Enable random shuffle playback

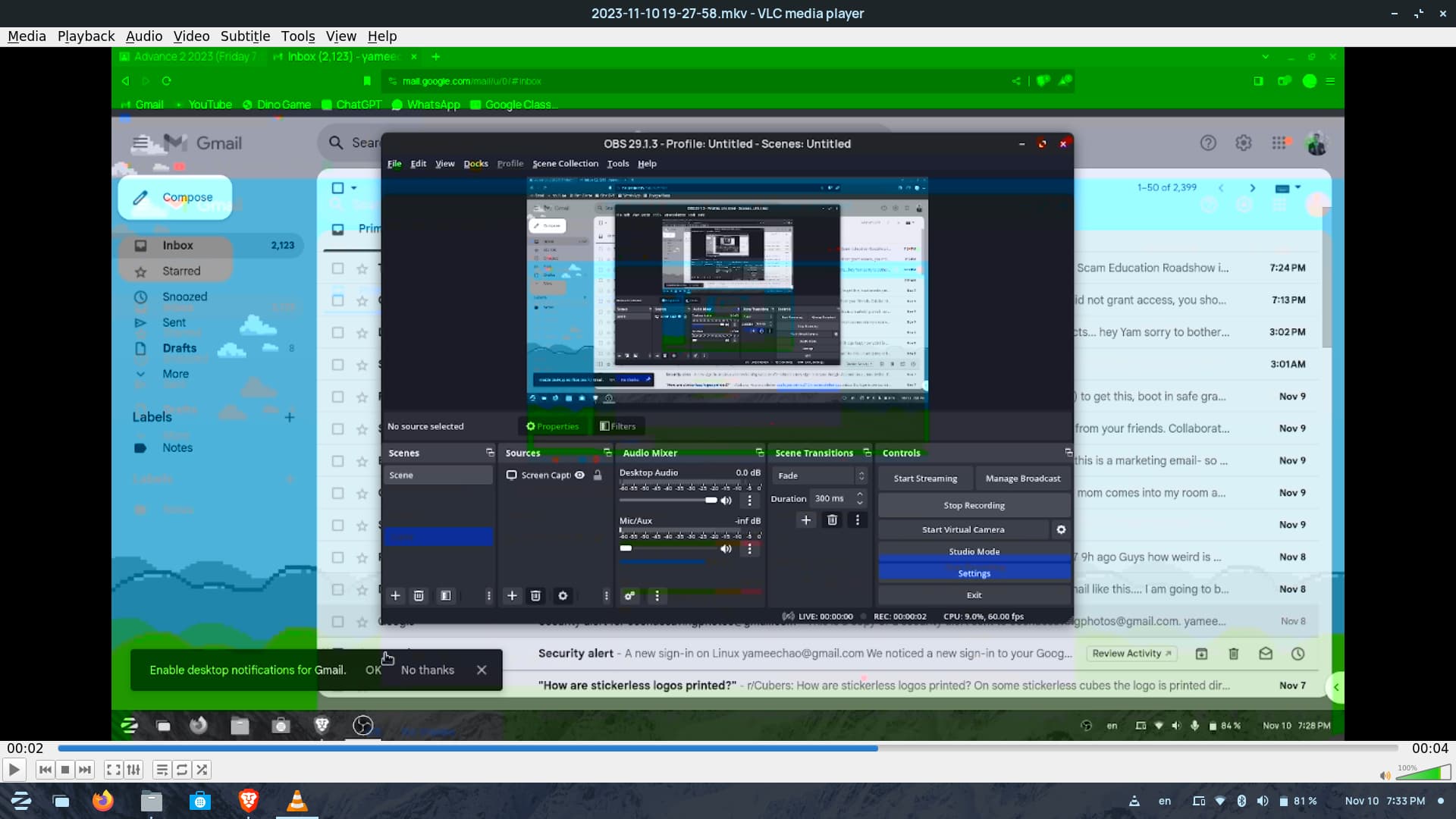point(202,770)
